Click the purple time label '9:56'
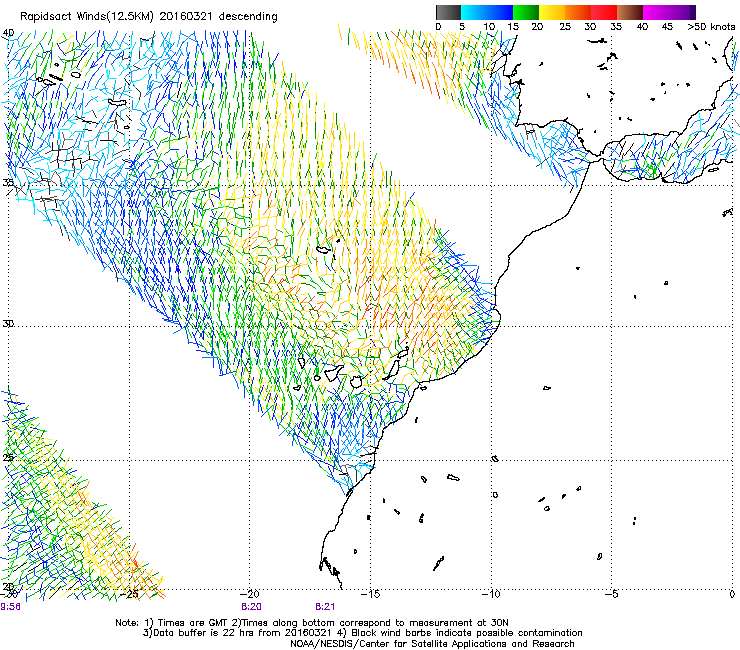The width and height of the screenshot is (740, 650). click(x=10, y=607)
